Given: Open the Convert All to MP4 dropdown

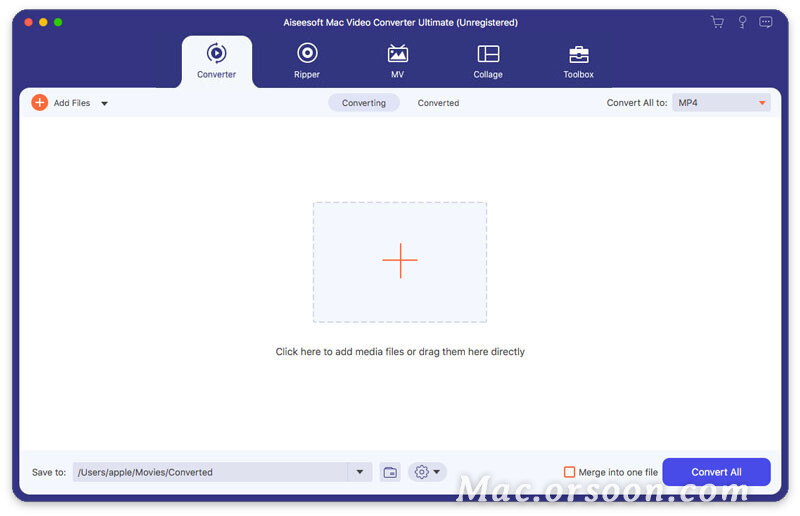Looking at the screenshot, I should pyautogui.click(x=721, y=103).
